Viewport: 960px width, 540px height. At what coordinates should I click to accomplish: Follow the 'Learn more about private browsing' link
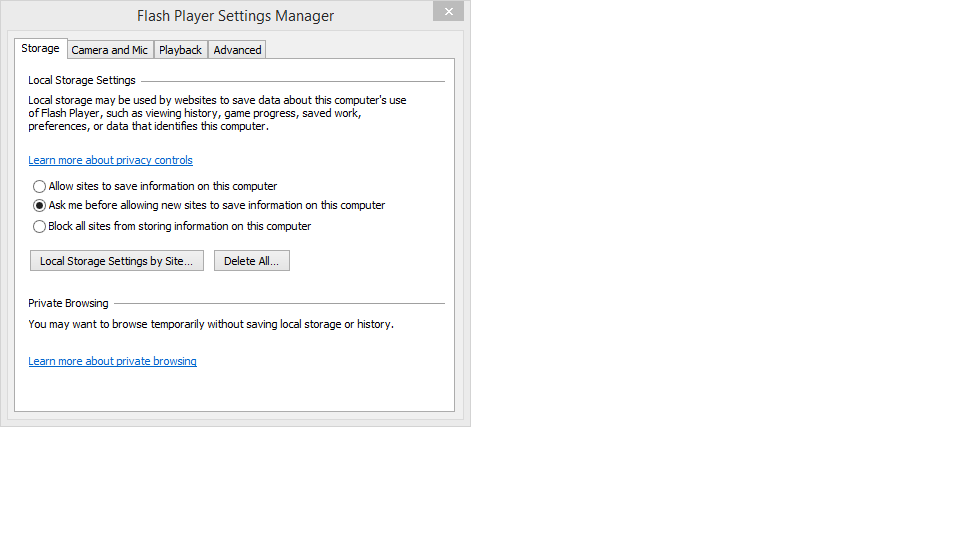coord(112,361)
